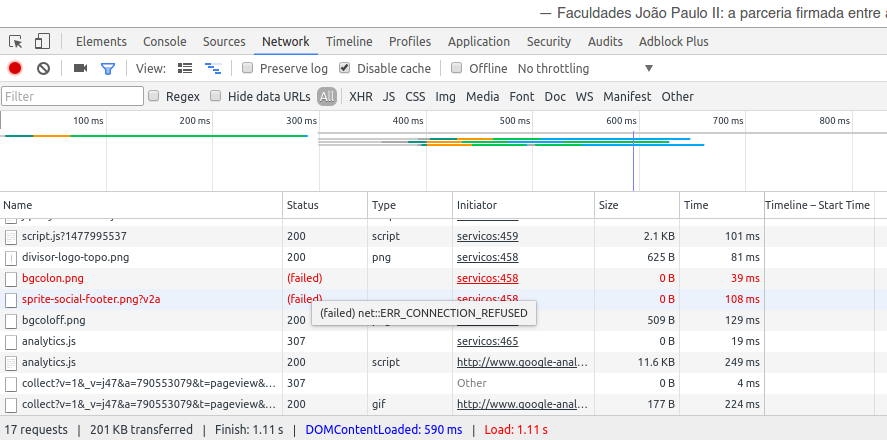Open google-analytics initiator link for collect gif
This screenshot has width=887, height=440.
tap(523, 404)
